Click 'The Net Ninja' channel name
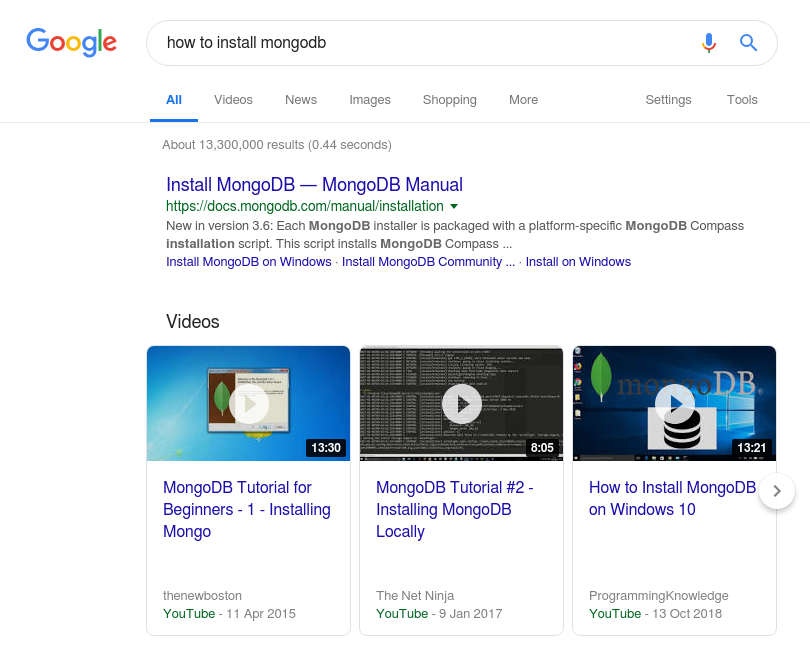The width and height of the screenshot is (810, 660). tap(415, 595)
